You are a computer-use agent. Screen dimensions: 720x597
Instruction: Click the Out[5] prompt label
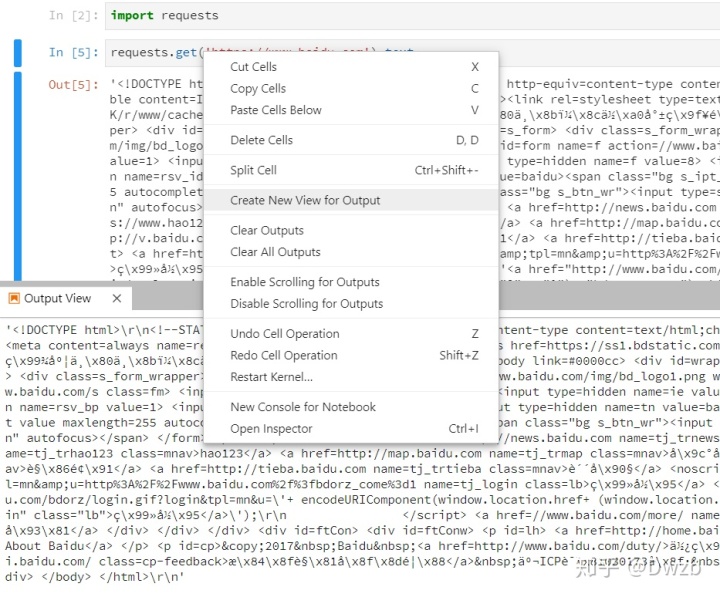[x=73, y=84]
